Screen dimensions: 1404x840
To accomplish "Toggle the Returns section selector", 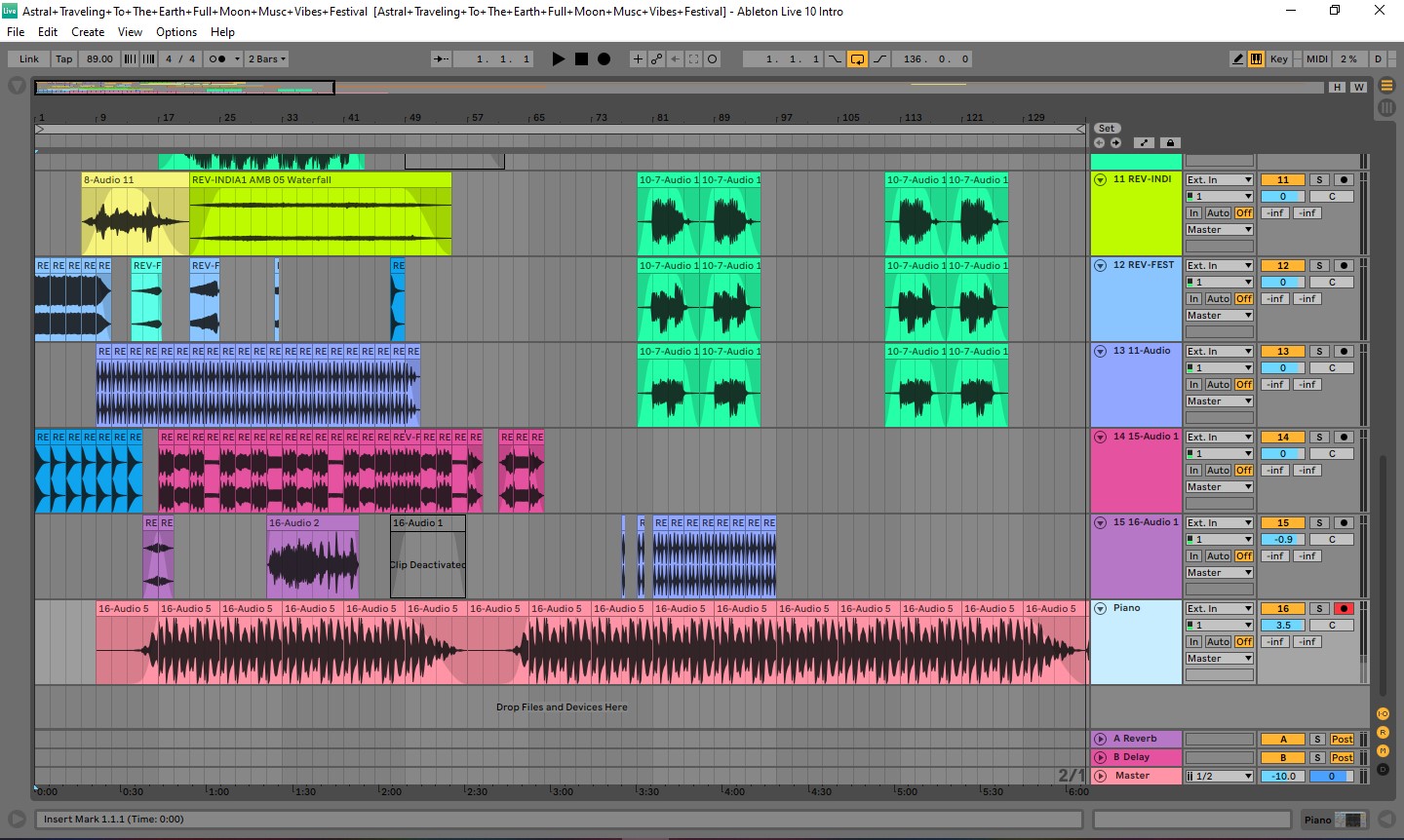I will point(1382,733).
